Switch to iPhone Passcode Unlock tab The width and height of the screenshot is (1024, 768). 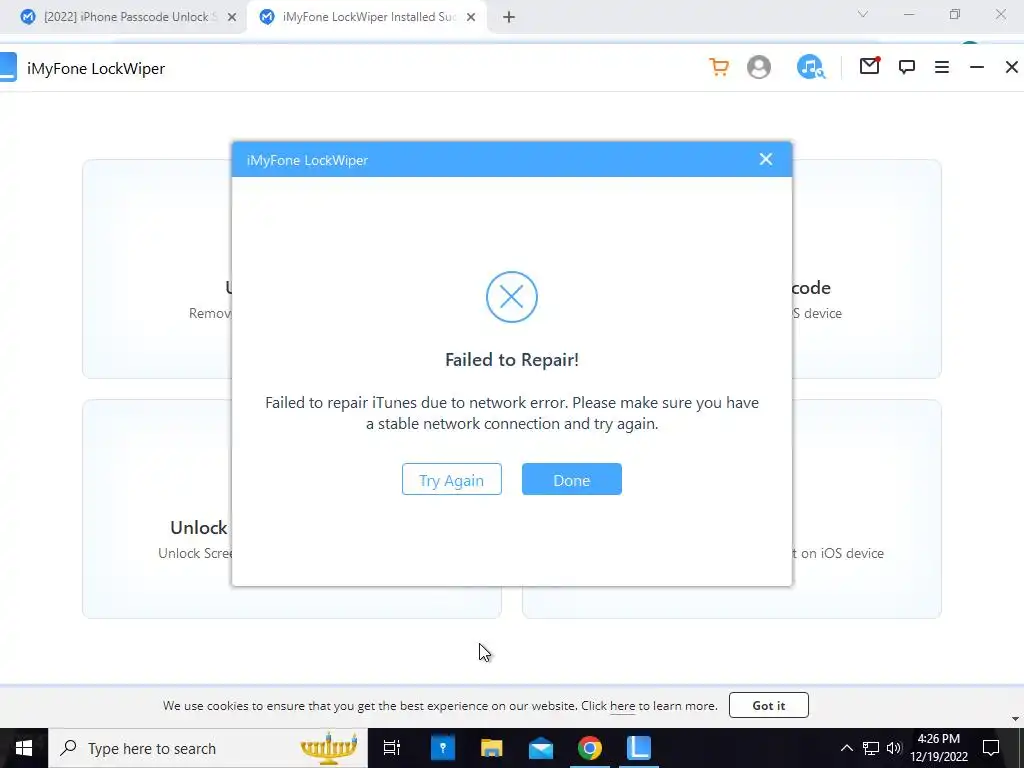129,17
